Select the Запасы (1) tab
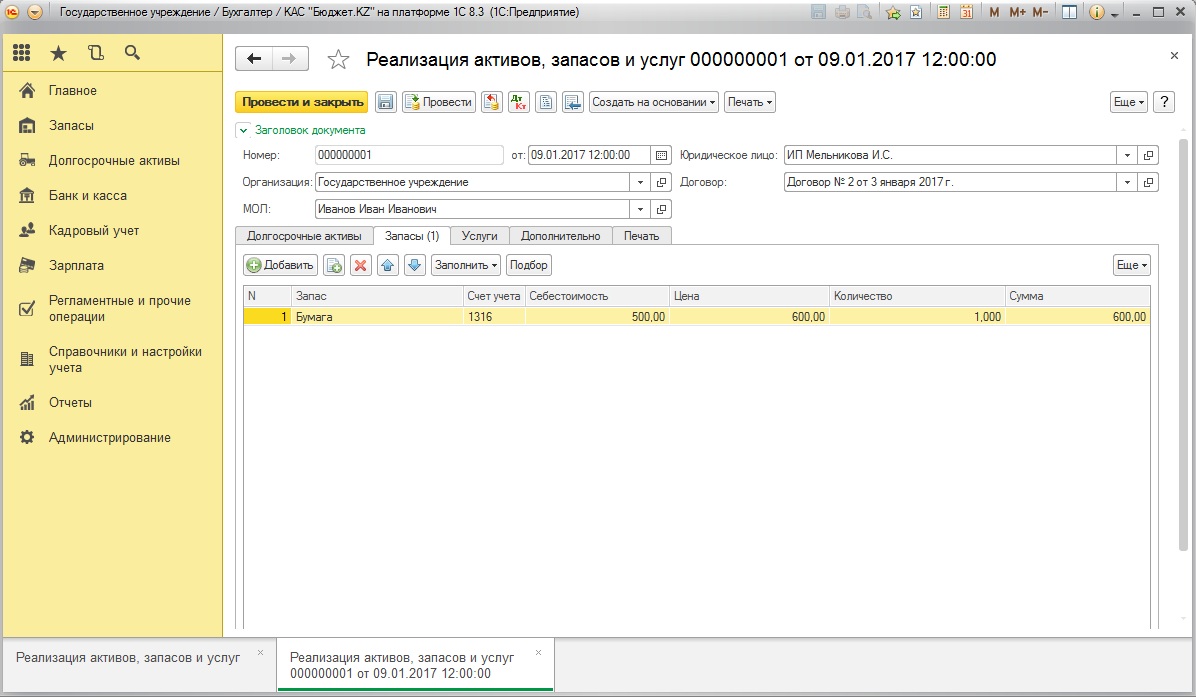The image size is (1196, 697). (x=412, y=236)
